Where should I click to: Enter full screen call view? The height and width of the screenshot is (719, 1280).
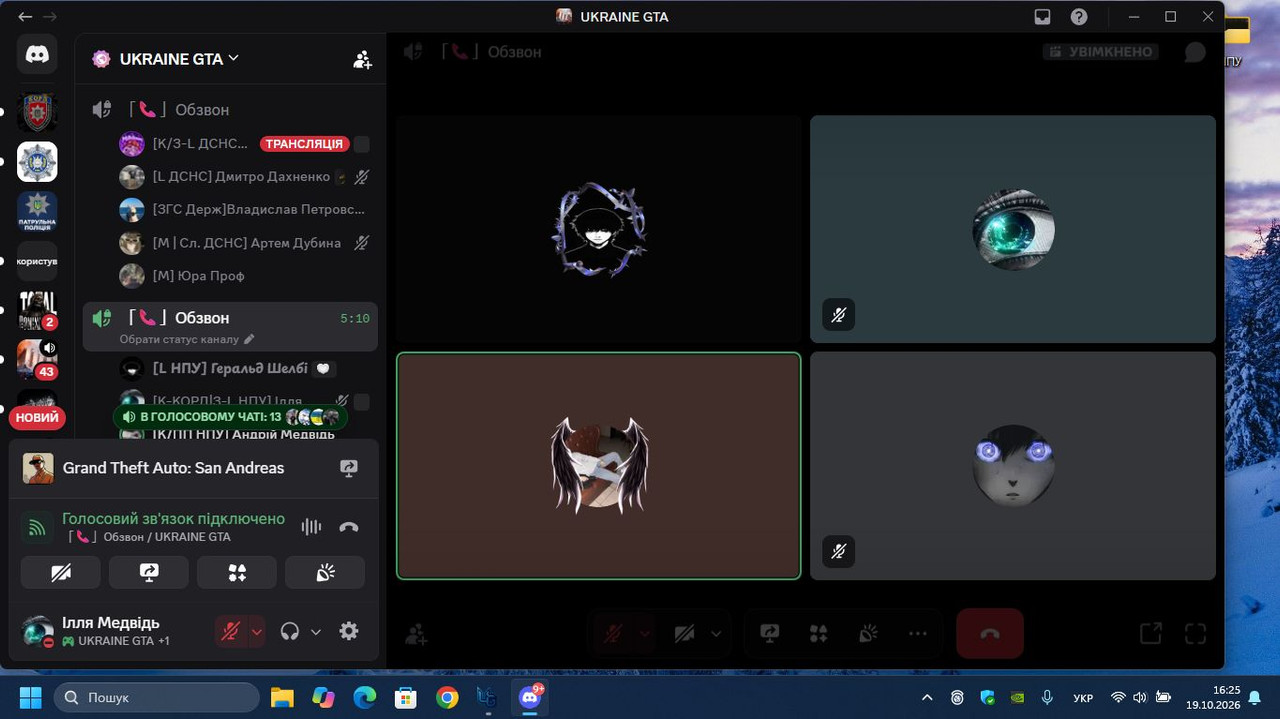pos(1195,633)
